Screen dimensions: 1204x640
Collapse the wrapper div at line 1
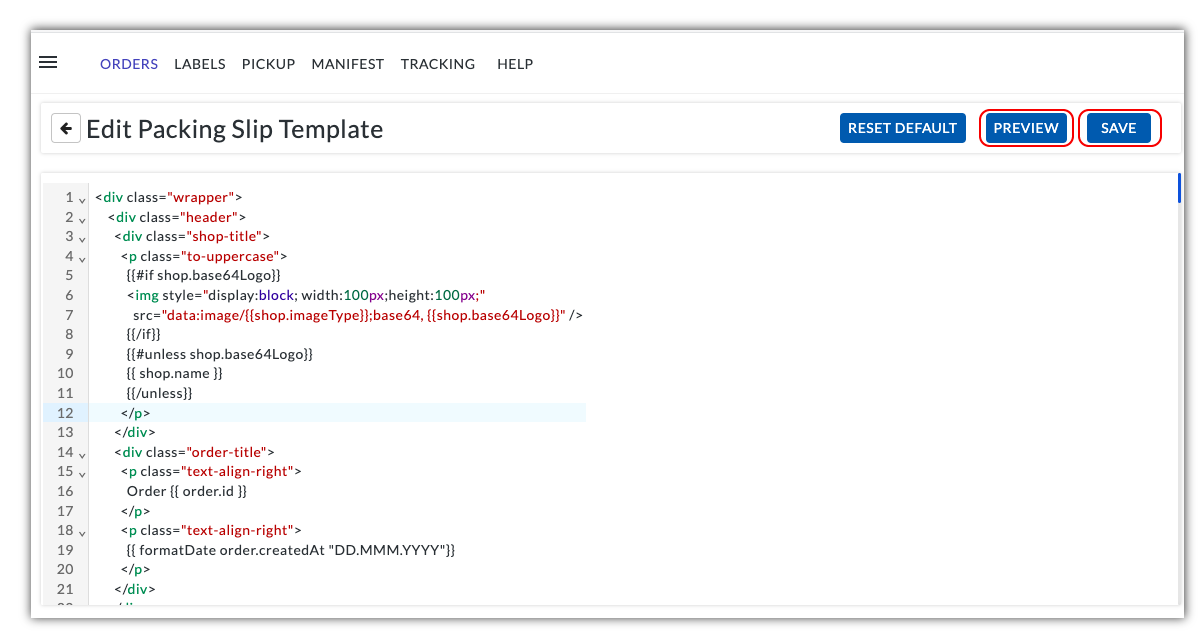point(82,199)
